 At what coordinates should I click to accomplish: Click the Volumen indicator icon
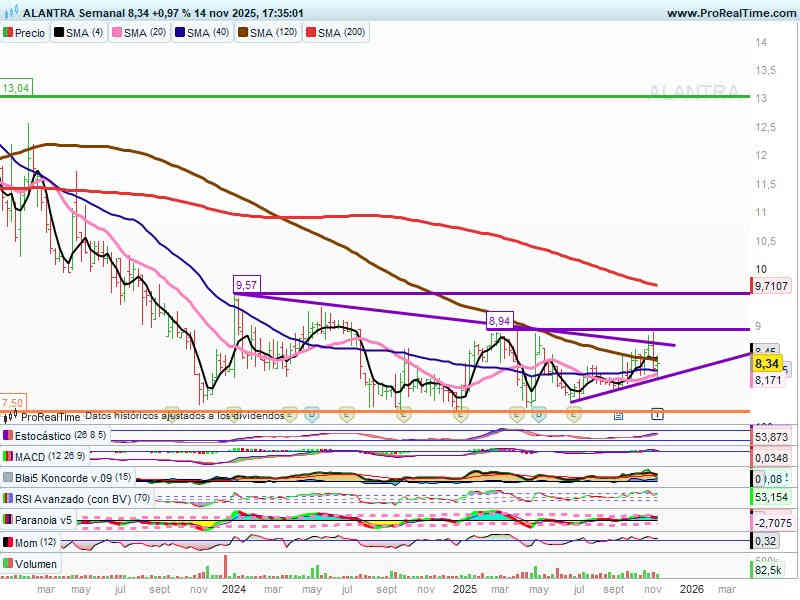[x=8, y=564]
